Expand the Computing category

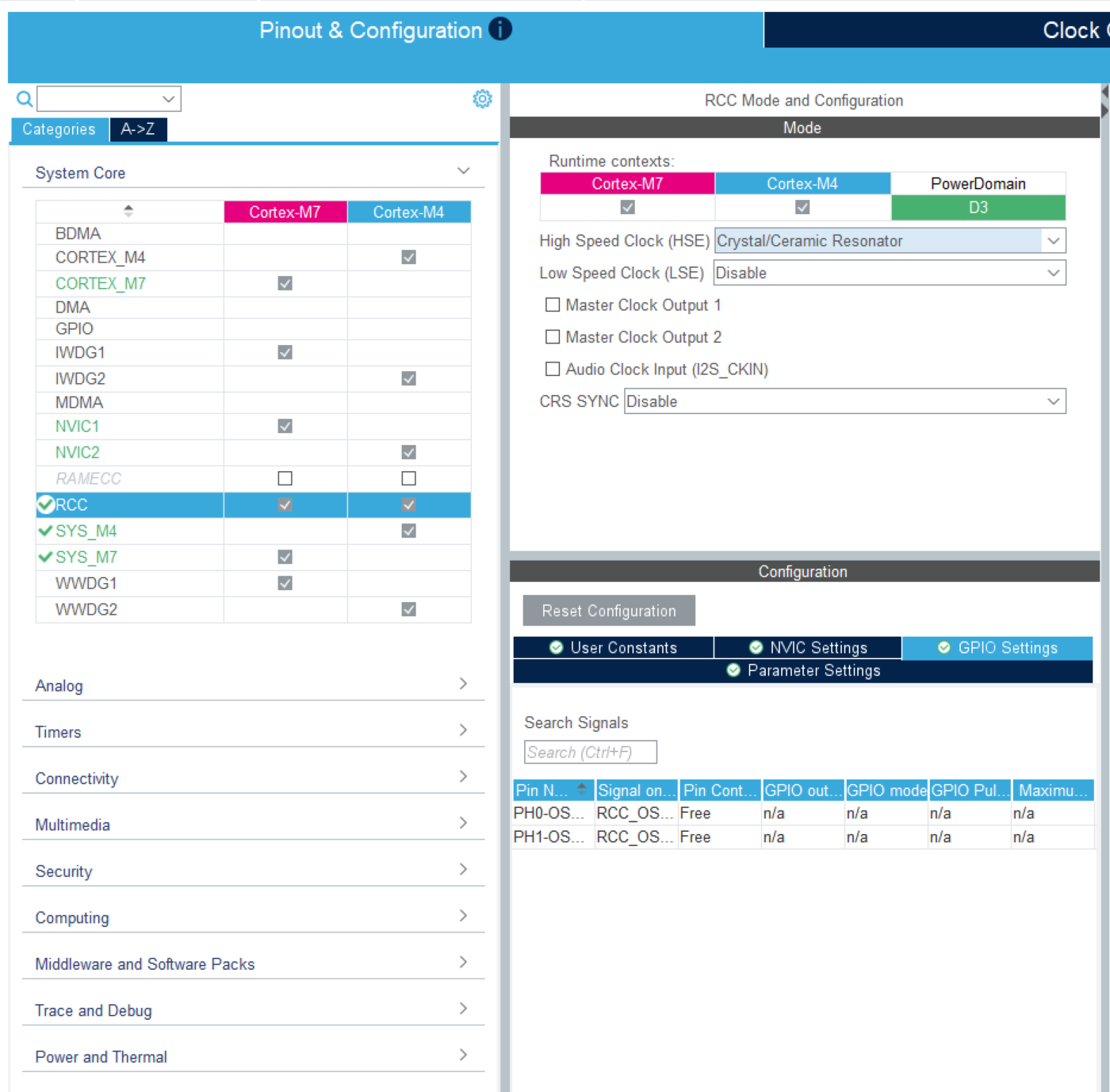coord(254,917)
